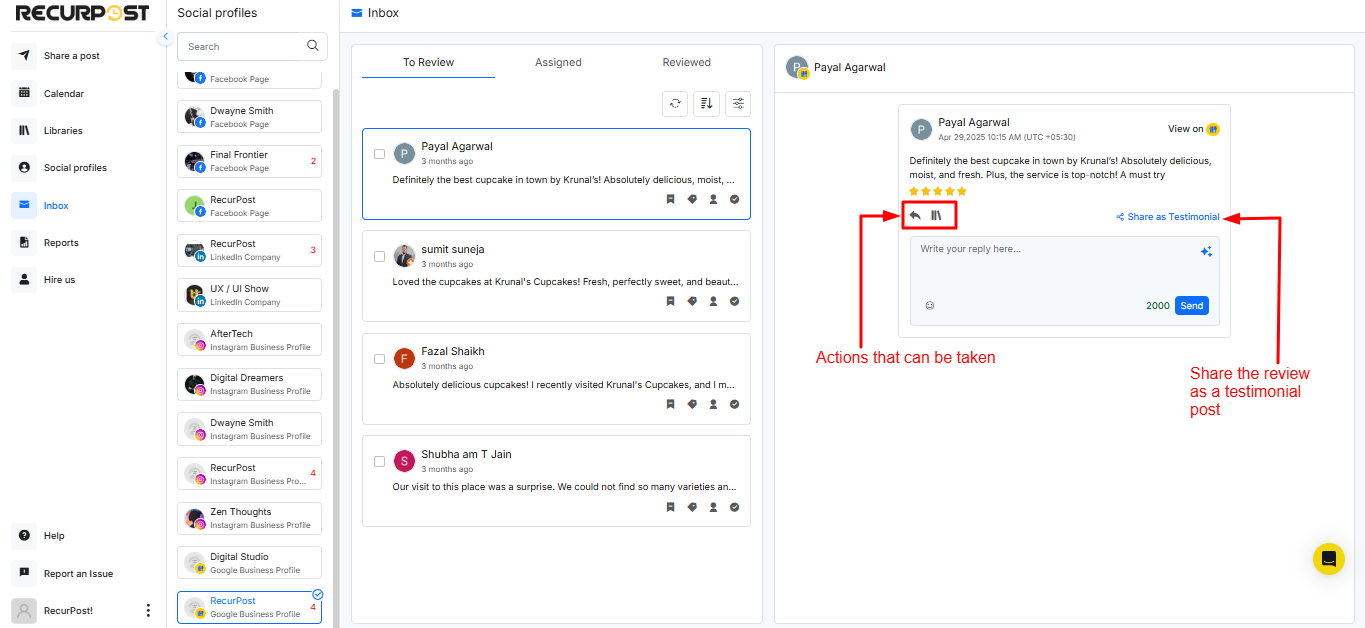Viewport: 1365px width, 628px height.
Task: Click the library icon beside reply arrow
Action: click(937, 215)
